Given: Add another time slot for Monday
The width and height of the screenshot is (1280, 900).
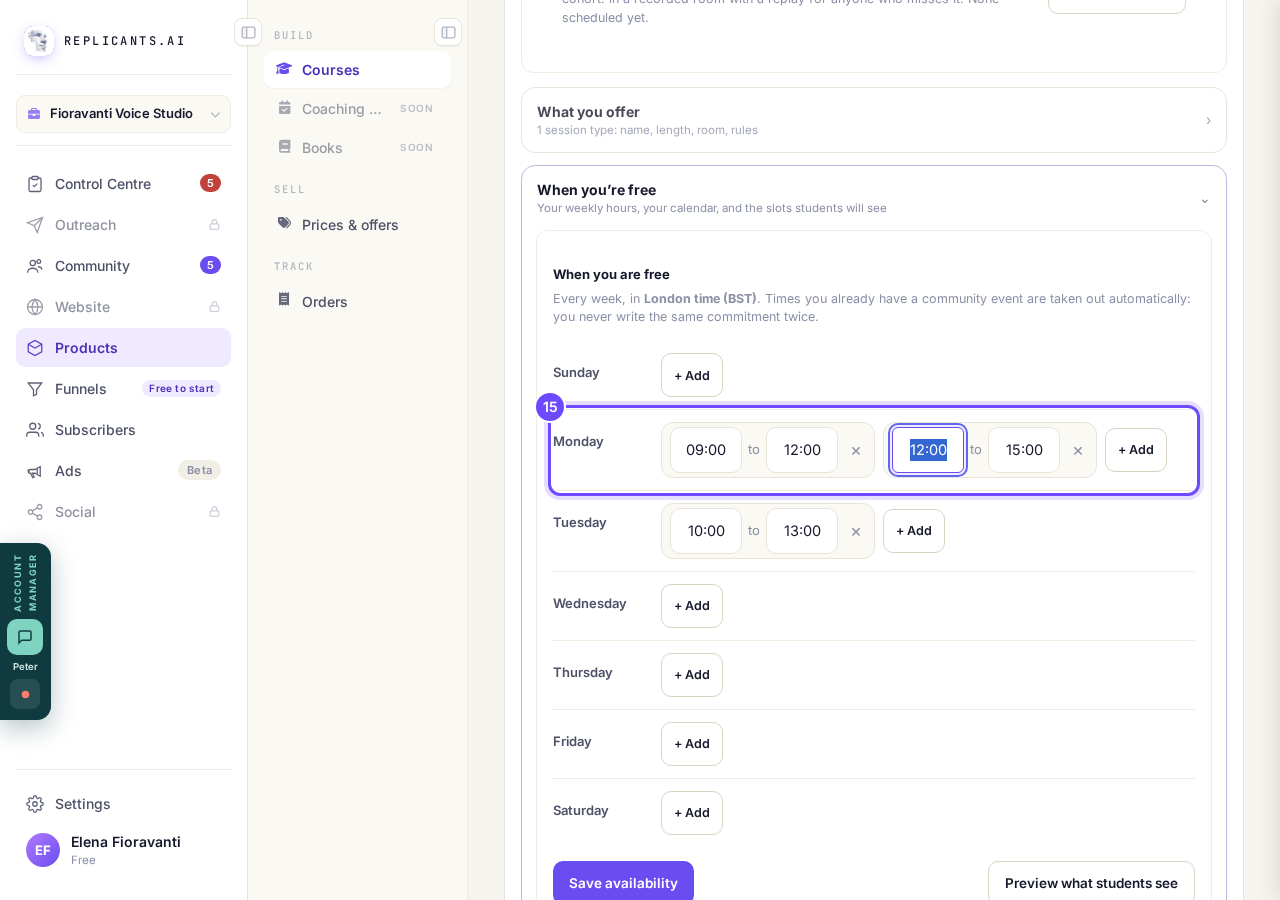Looking at the screenshot, I should click(1136, 450).
